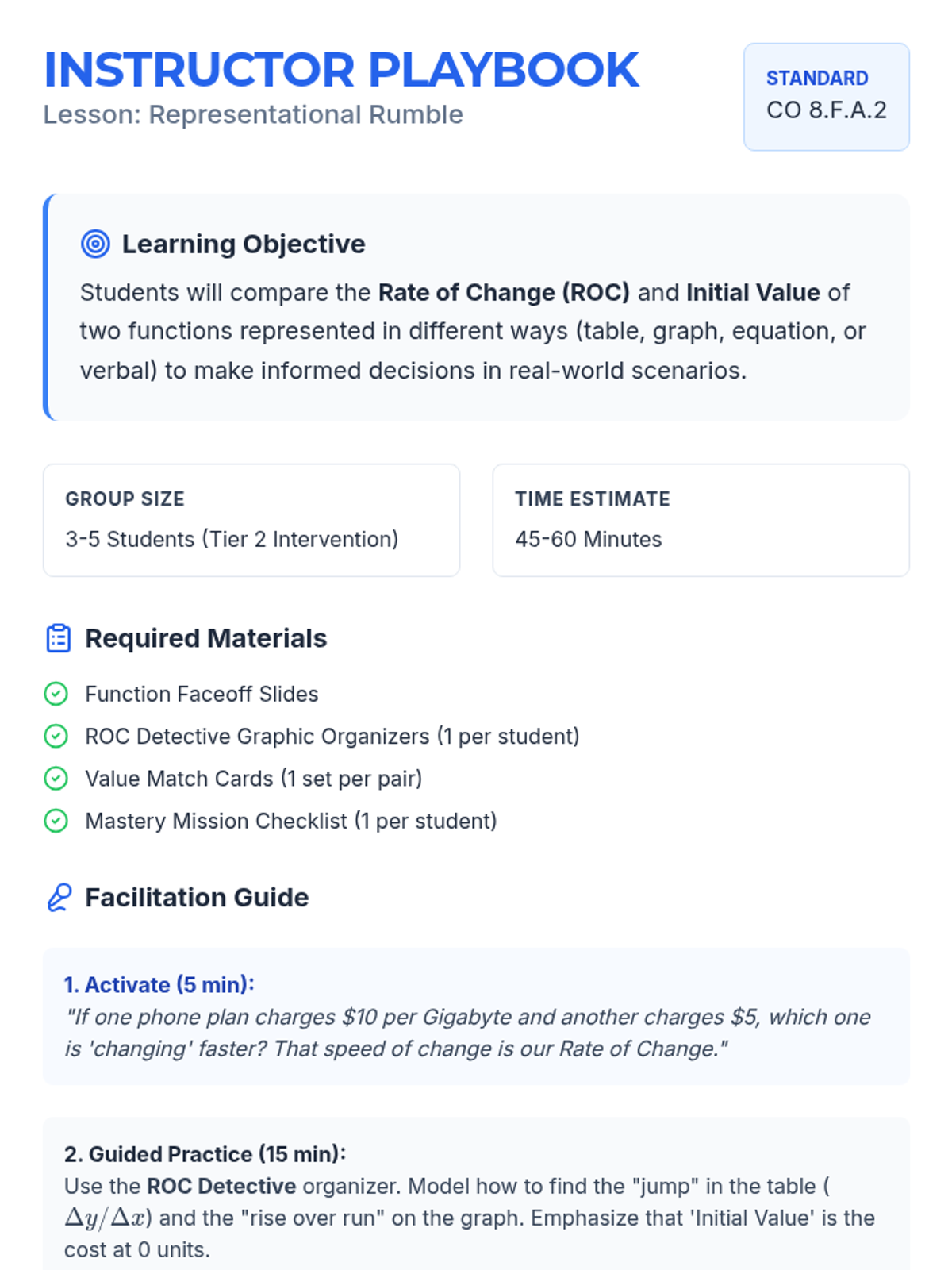This screenshot has width=952, height=1270.
Task: Select the STANDARD CO 8.F.A.2 badge
Action: tap(826, 97)
